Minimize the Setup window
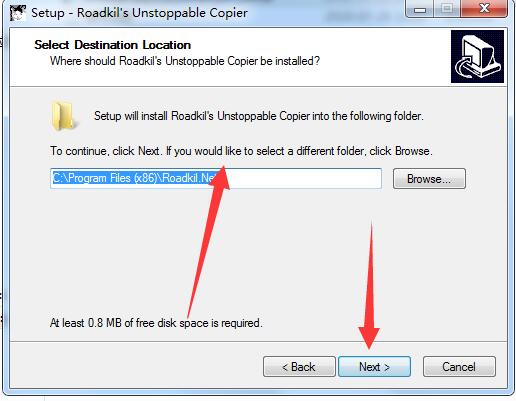The width and height of the screenshot is (516, 401). click(419, 9)
